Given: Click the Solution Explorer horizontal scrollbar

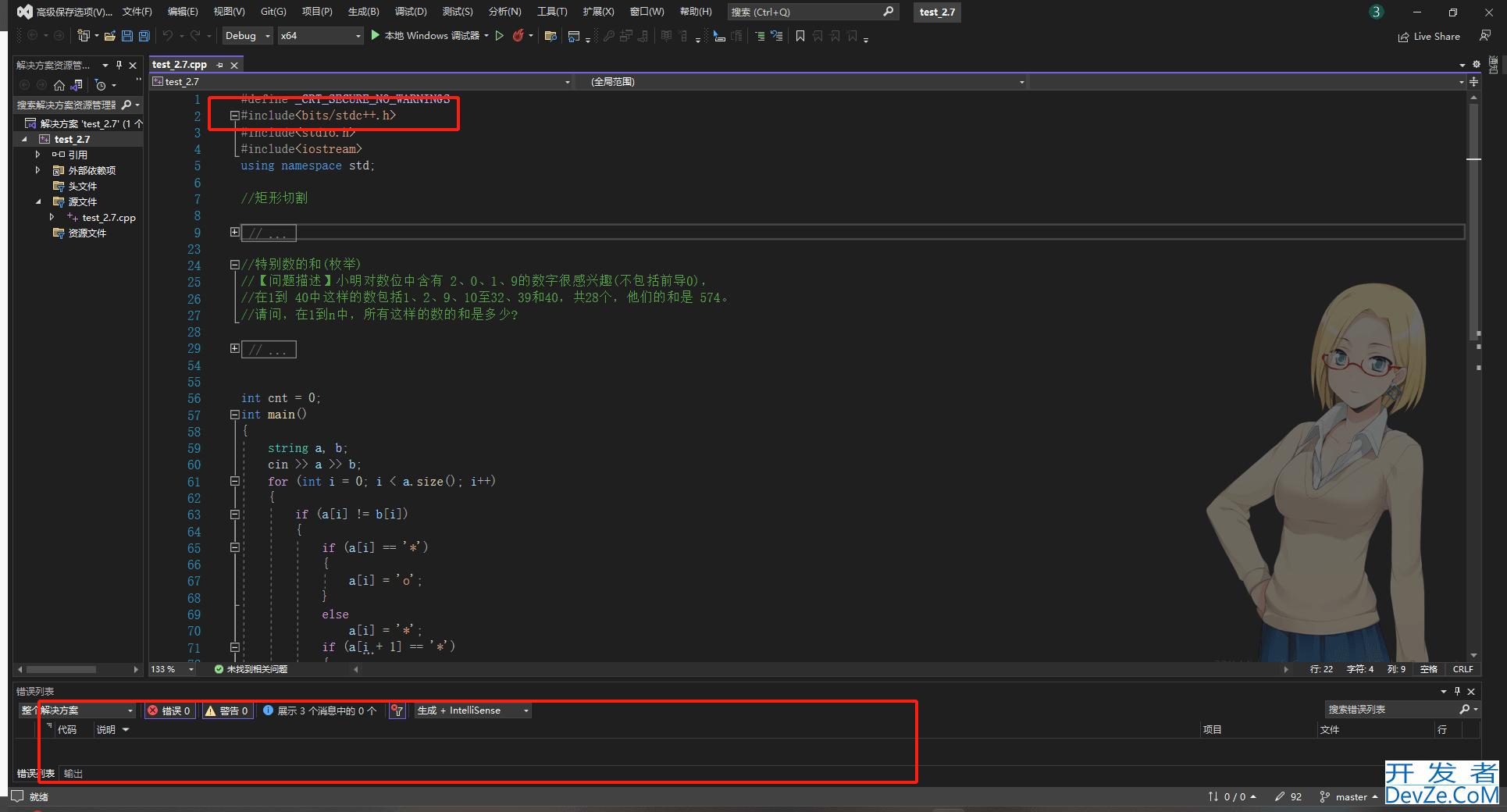Looking at the screenshot, I should [x=62, y=669].
